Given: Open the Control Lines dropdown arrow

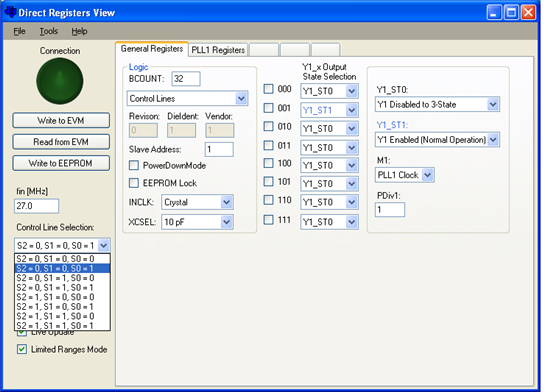Looking at the screenshot, I should tap(241, 99).
